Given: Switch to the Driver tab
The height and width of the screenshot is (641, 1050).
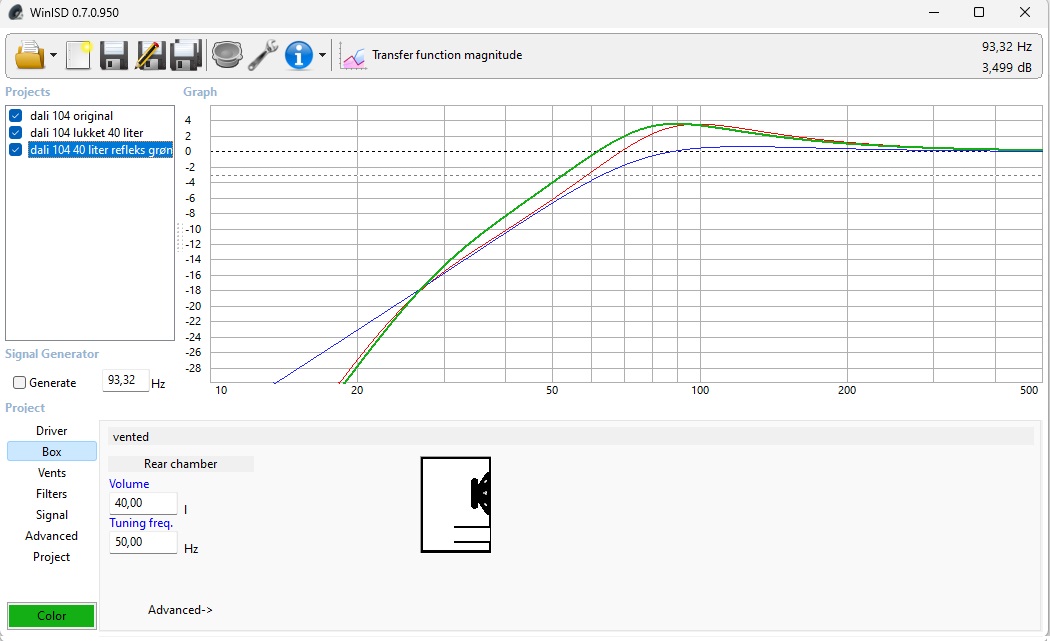Looking at the screenshot, I should click(x=52, y=431).
